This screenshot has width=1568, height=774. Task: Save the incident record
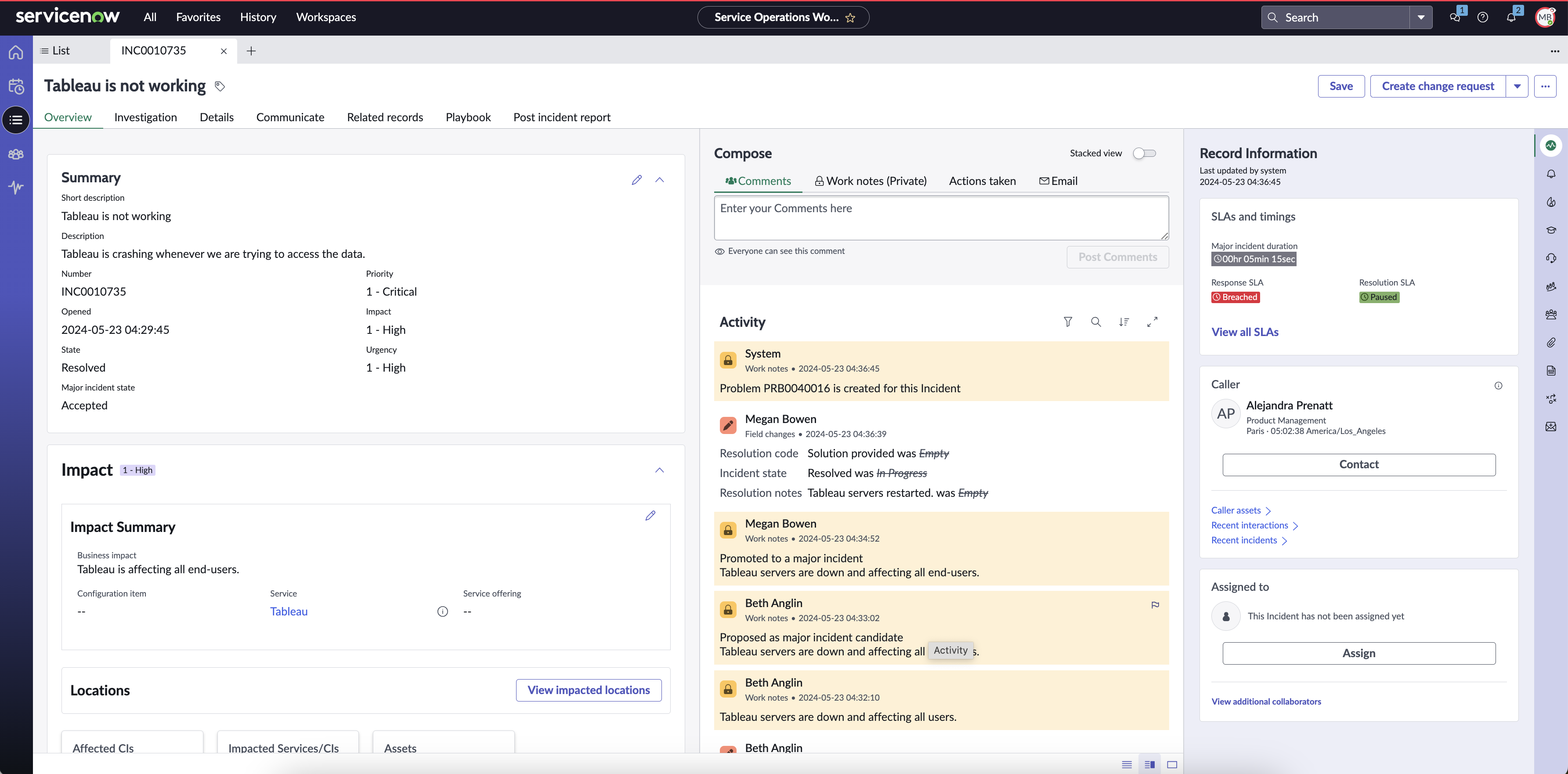point(1341,87)
